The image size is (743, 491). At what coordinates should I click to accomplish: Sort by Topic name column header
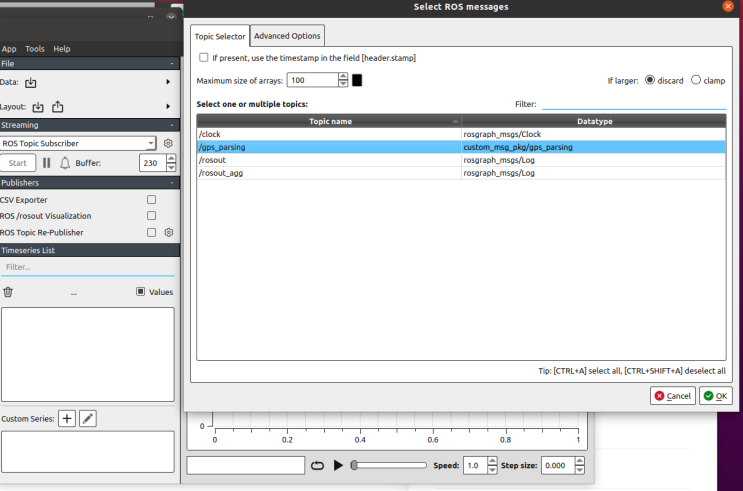330,121
